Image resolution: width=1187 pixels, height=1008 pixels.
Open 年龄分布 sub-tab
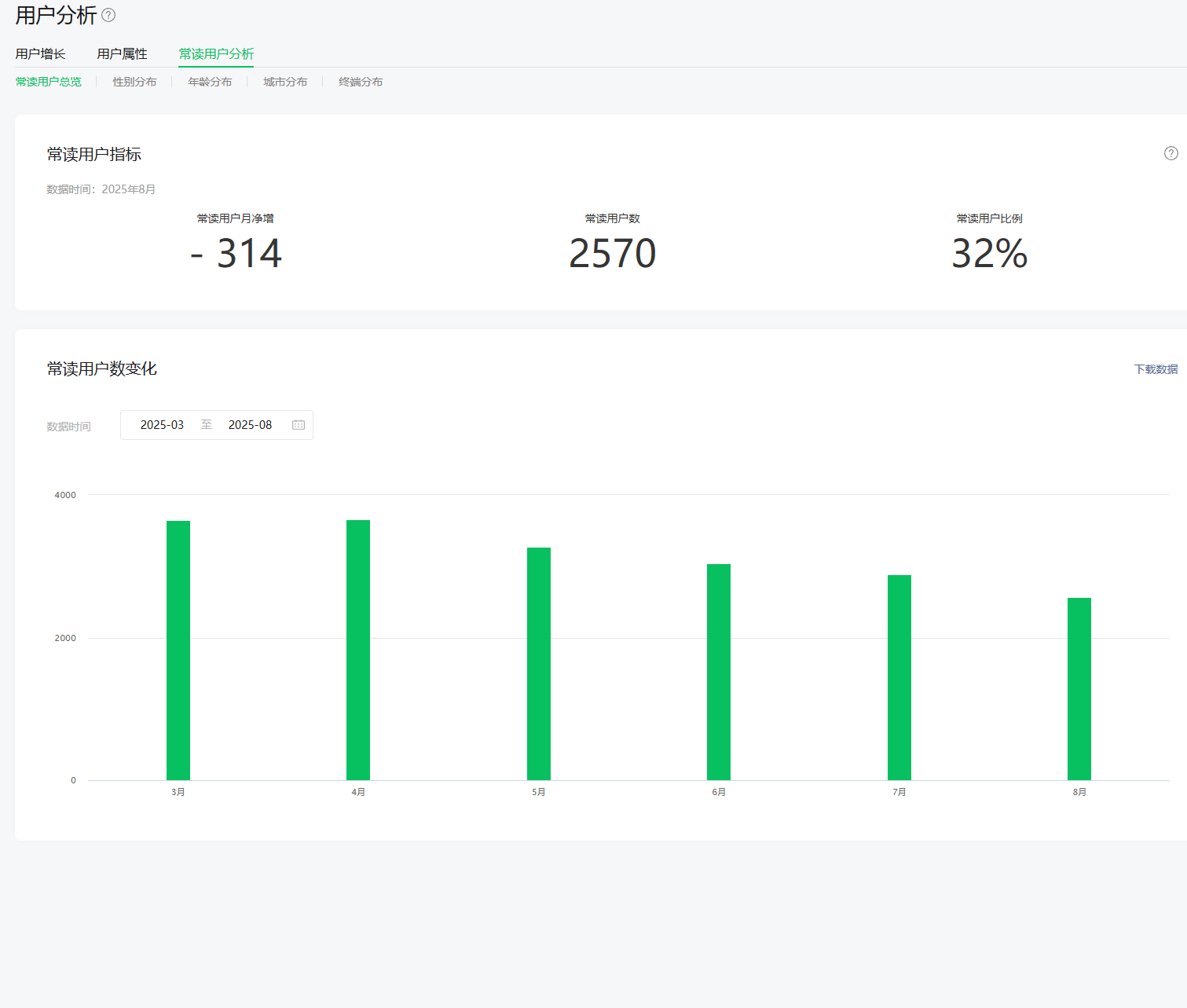[210, 82]
